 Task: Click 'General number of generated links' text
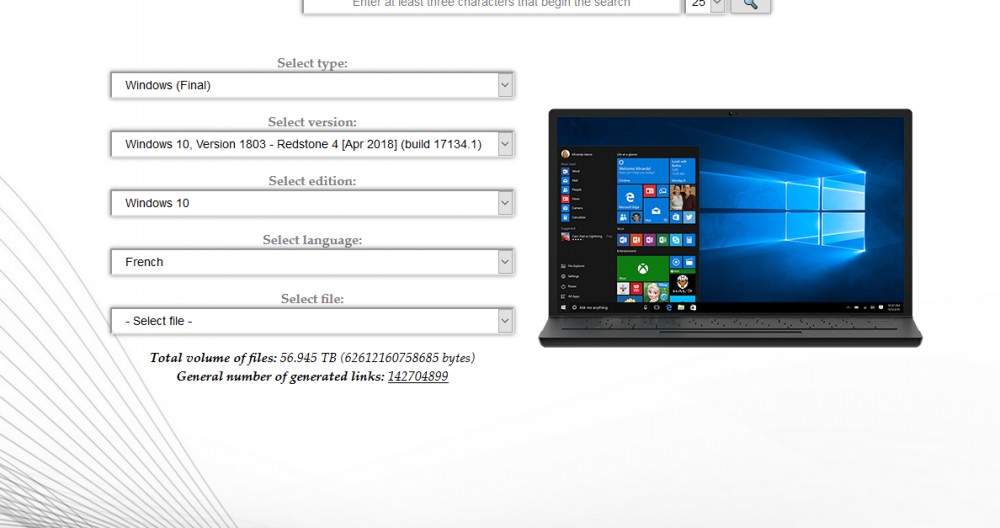(x=281, y=377)
